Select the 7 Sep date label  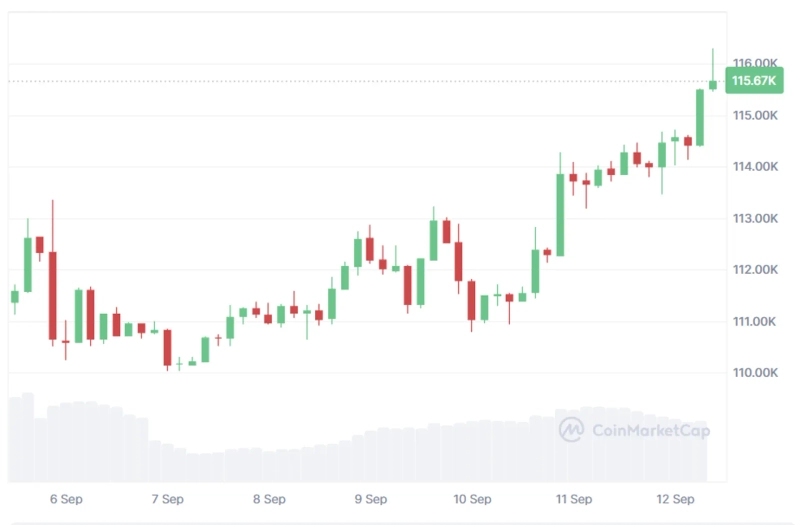click(167, 499)
